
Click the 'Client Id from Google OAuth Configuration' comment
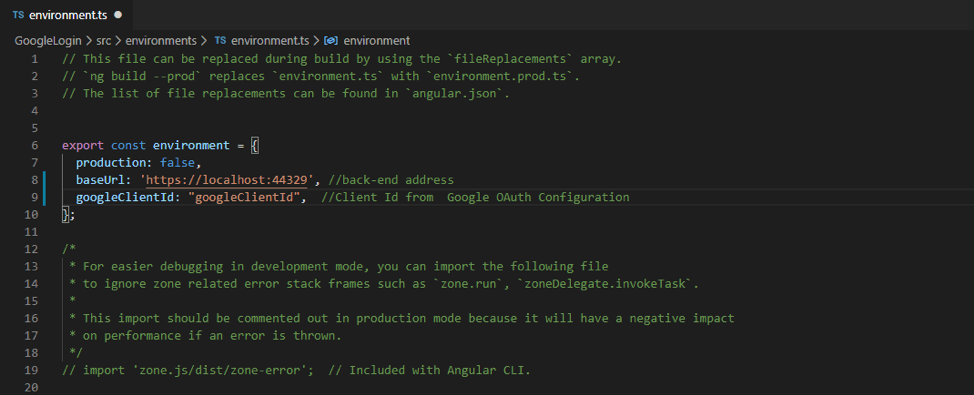[476, 198]
